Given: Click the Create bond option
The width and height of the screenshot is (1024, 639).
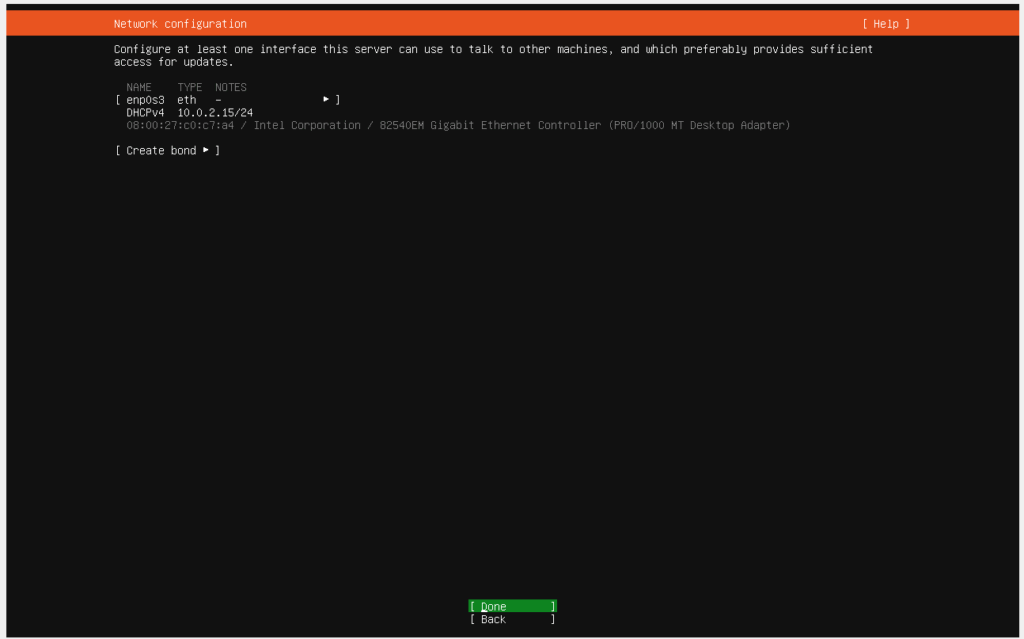Looking at the screenshot, I should point(161,151).
